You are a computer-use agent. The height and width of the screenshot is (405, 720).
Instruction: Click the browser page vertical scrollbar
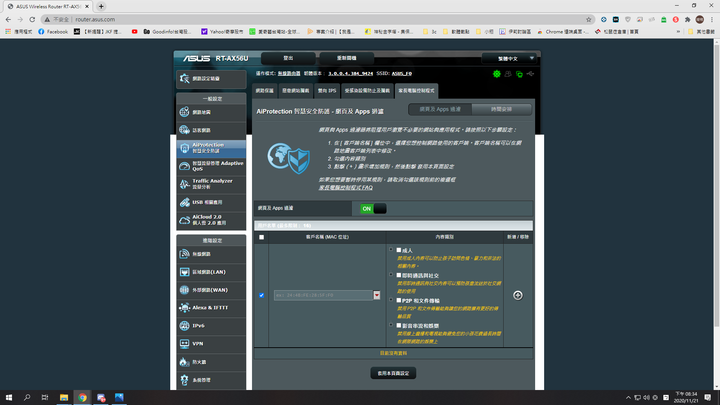[716, 184]
